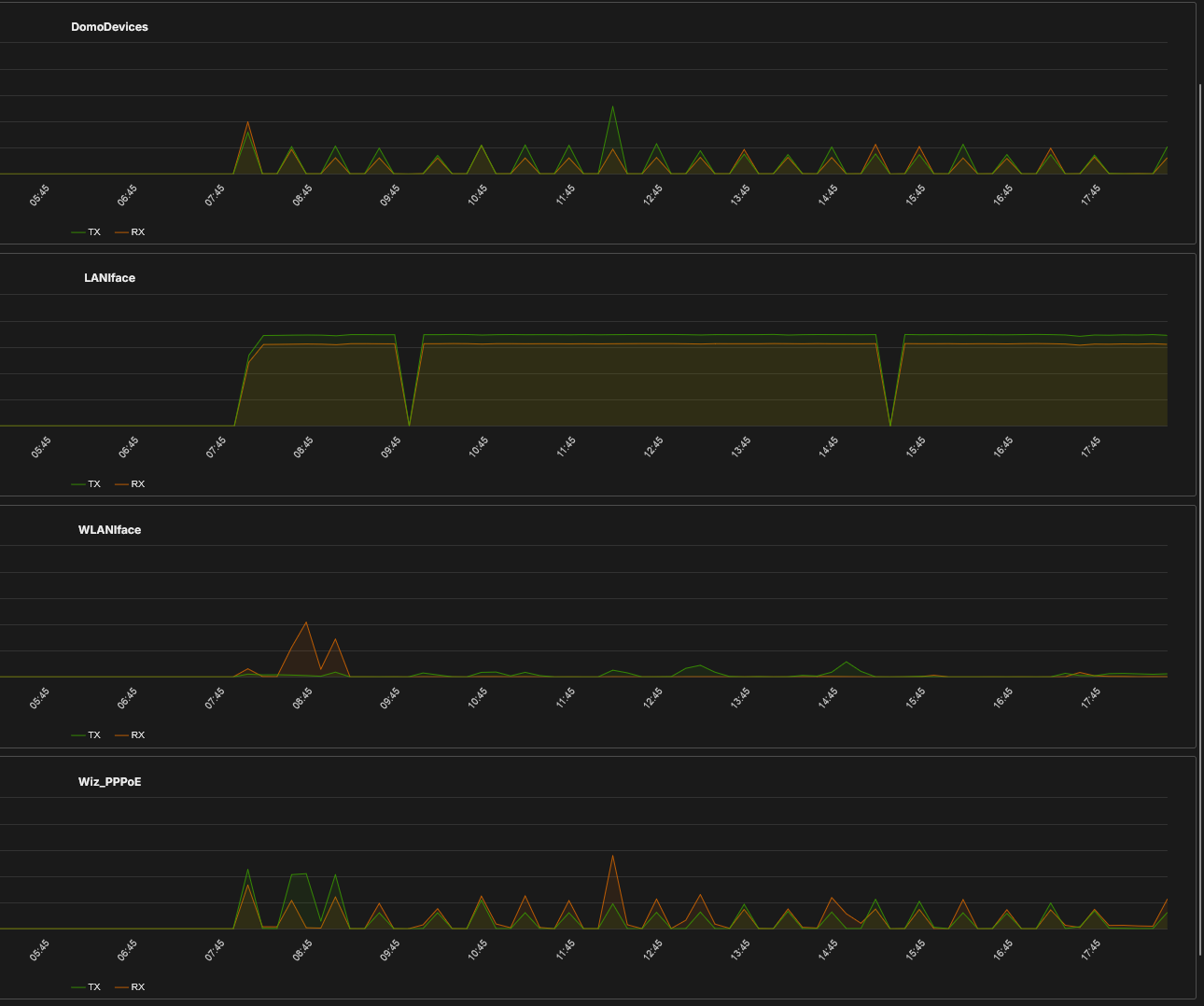Click the 11:45 axis label in DomoDevices chart
Viewport: 1204px width, 1006px height.
tap(565, 195)
